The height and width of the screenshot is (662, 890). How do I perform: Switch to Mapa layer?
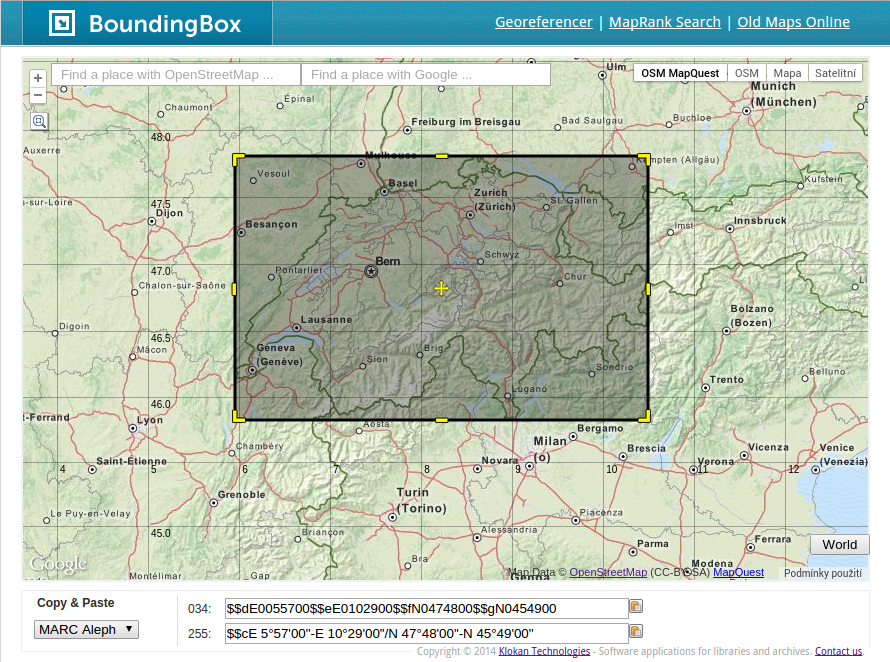[x=787, y=73]
